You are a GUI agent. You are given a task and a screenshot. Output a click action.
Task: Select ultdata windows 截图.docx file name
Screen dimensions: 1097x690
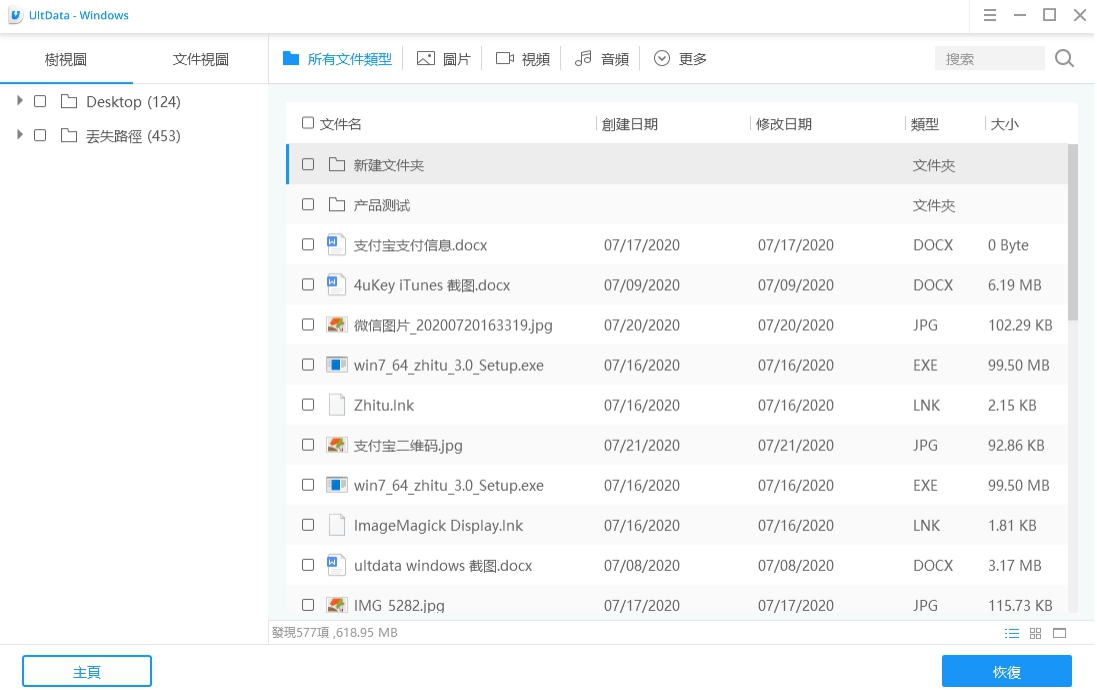443,565
